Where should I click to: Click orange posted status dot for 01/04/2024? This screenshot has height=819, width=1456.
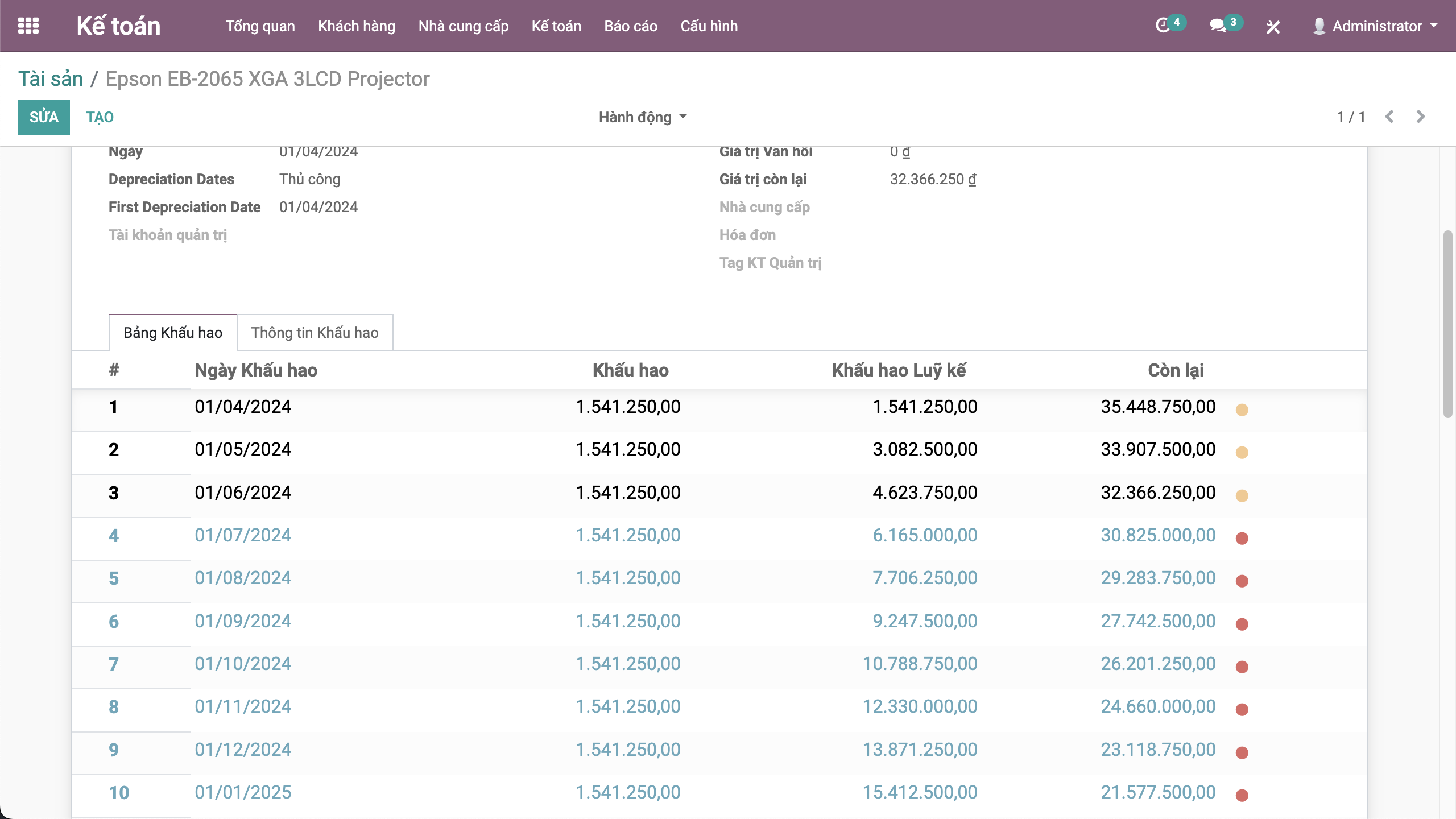point(1242,409)
